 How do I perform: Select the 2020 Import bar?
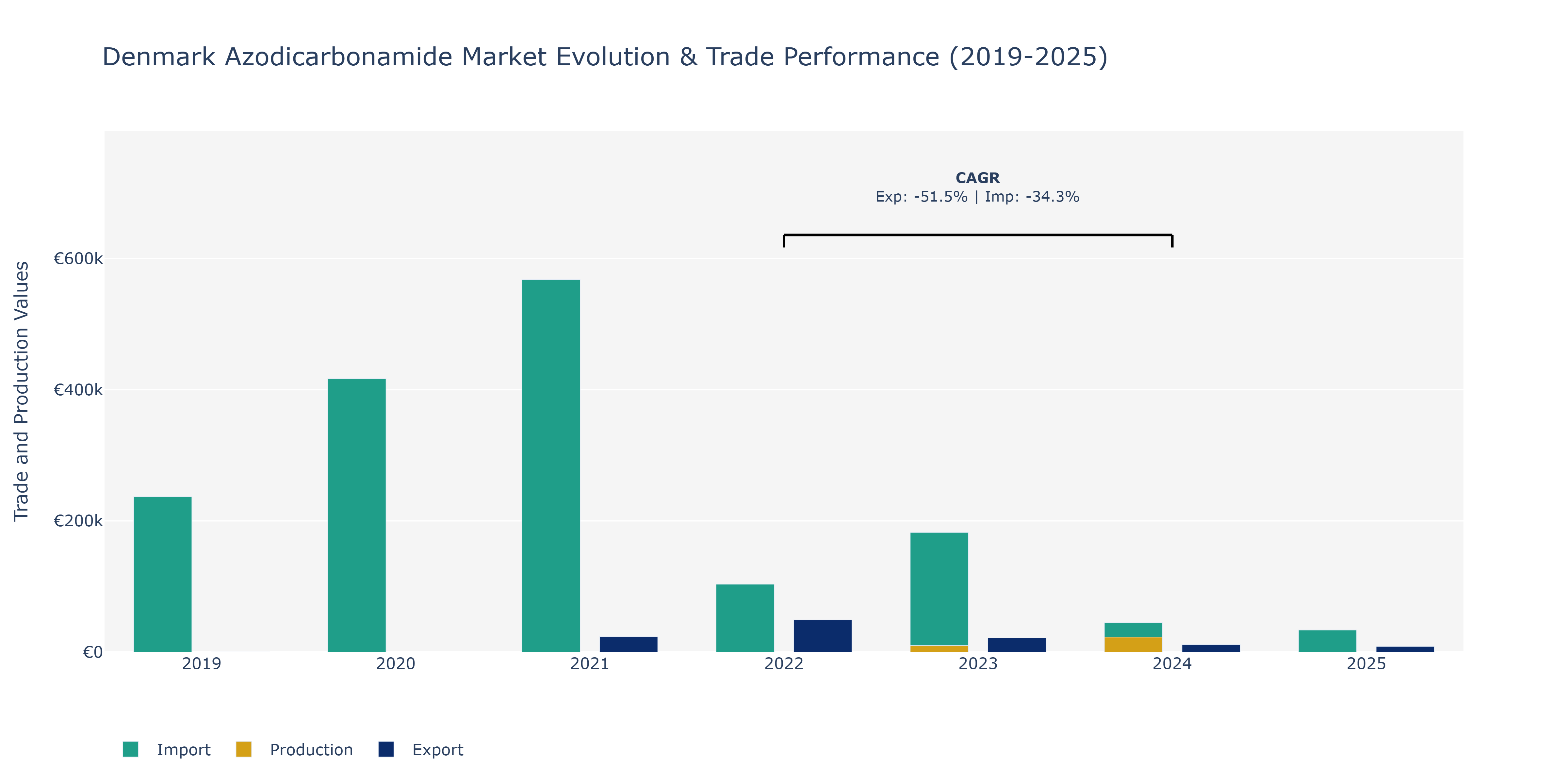357,515
